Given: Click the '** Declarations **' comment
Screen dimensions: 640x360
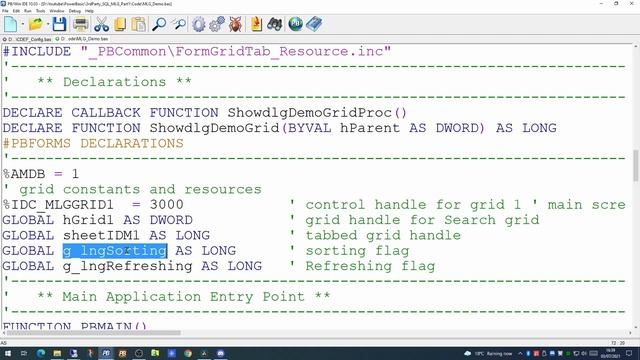Looking at the screenshot, I should 114,82.
